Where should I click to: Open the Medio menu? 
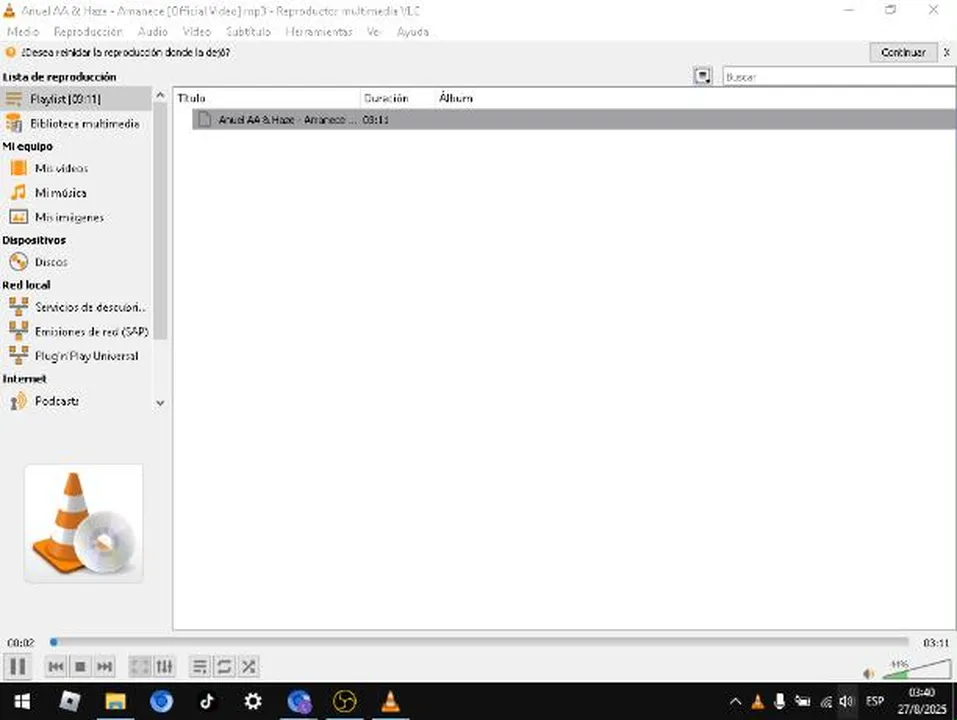[x=23, y=32]
